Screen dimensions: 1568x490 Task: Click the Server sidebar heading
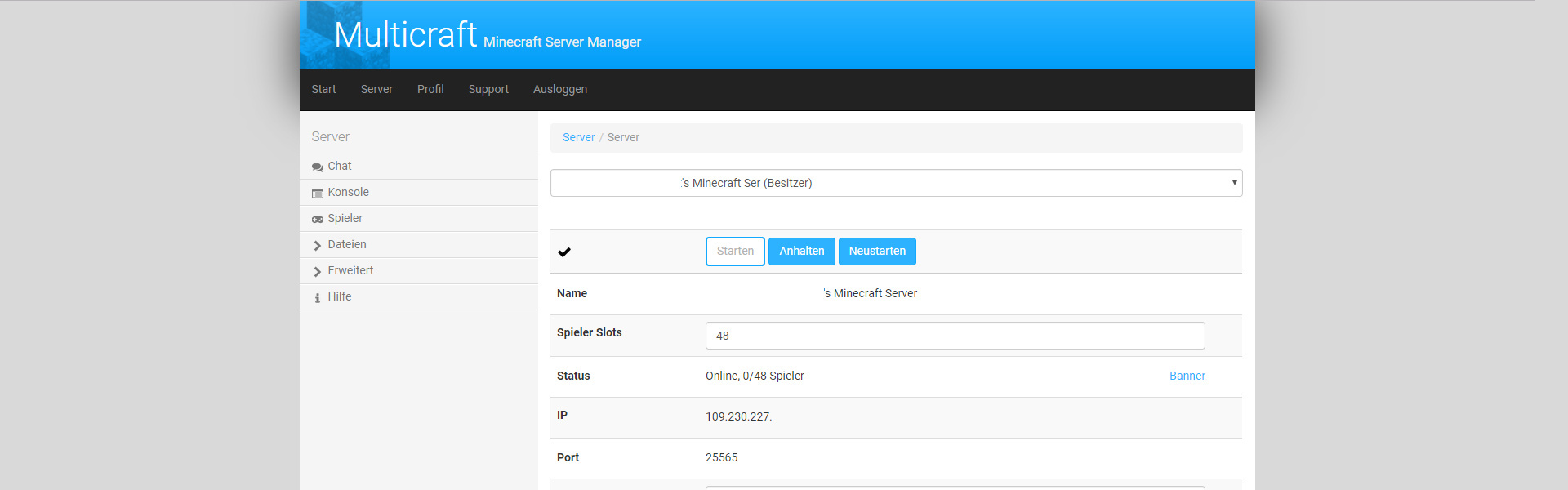(330, 136)
